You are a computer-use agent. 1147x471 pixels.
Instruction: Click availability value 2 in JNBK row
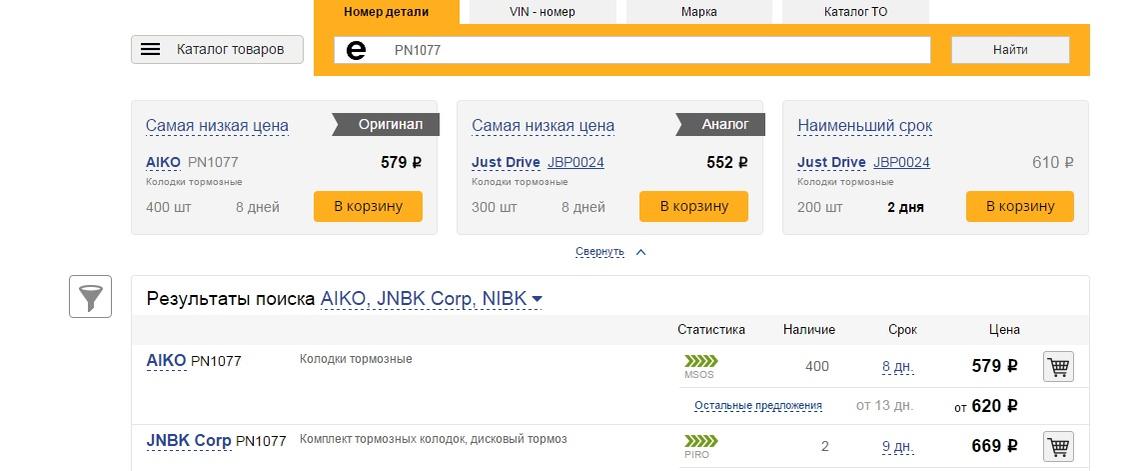[x=825, y=446]
